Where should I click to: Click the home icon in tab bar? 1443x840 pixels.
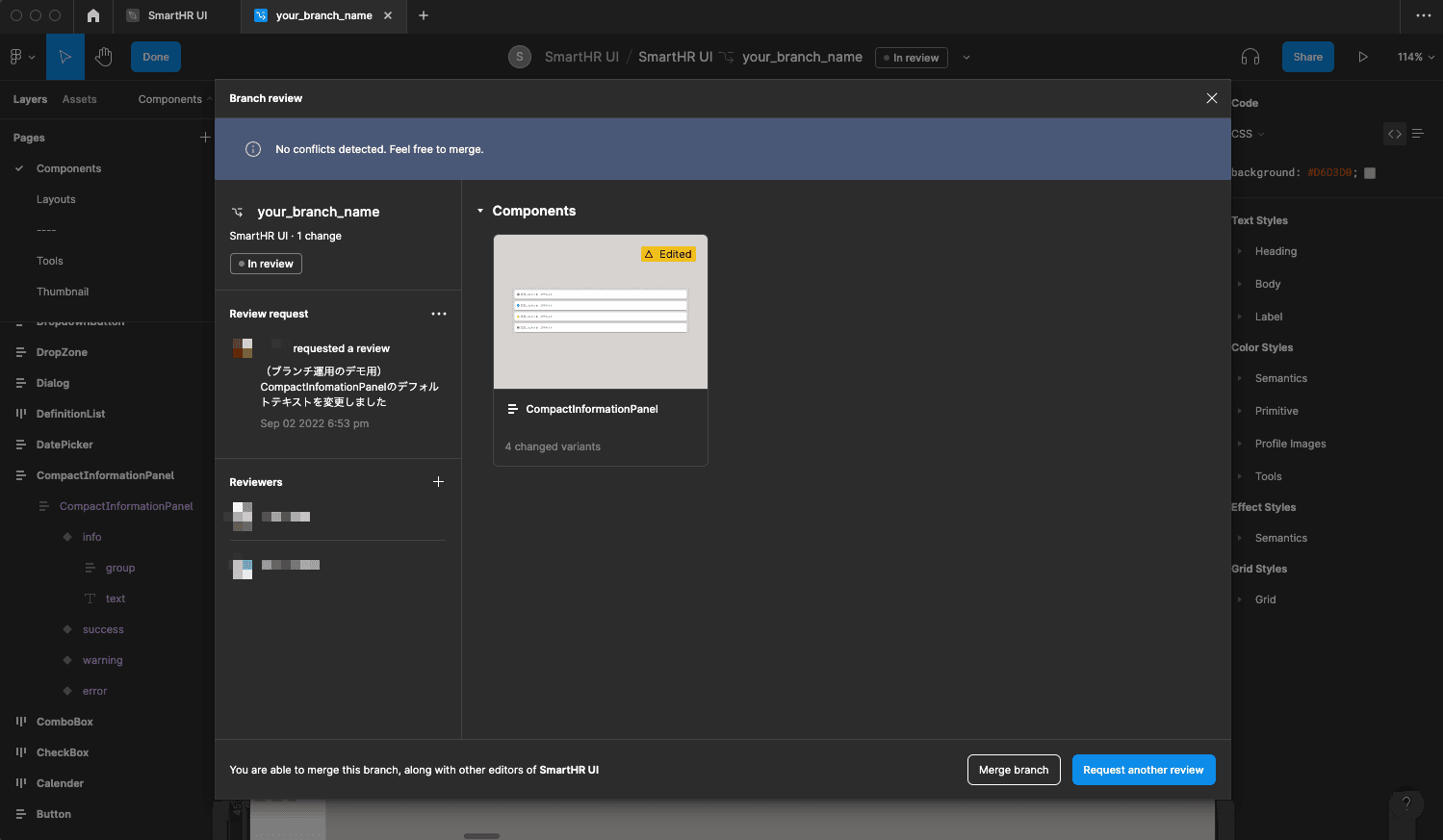point(93,15)
